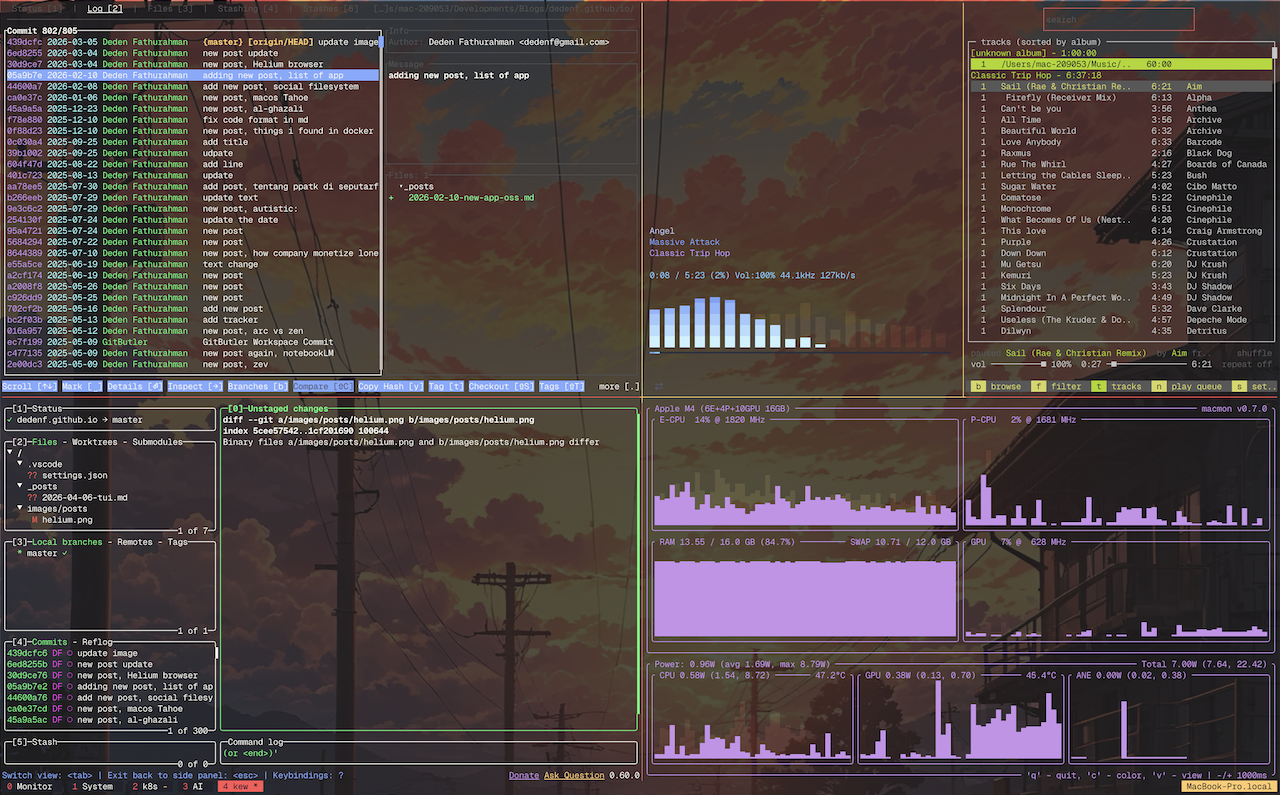
Task: Click the Donate link
Action: tap(523, 775)
